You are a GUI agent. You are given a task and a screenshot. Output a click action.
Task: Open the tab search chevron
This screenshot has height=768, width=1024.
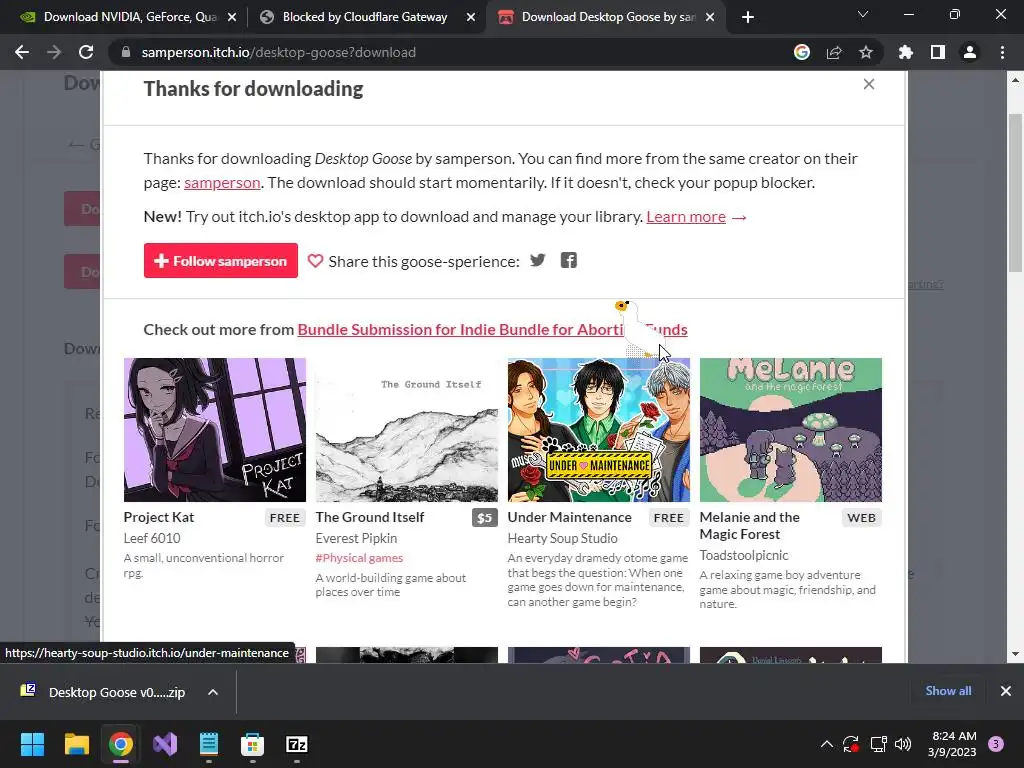pos(863,14)
